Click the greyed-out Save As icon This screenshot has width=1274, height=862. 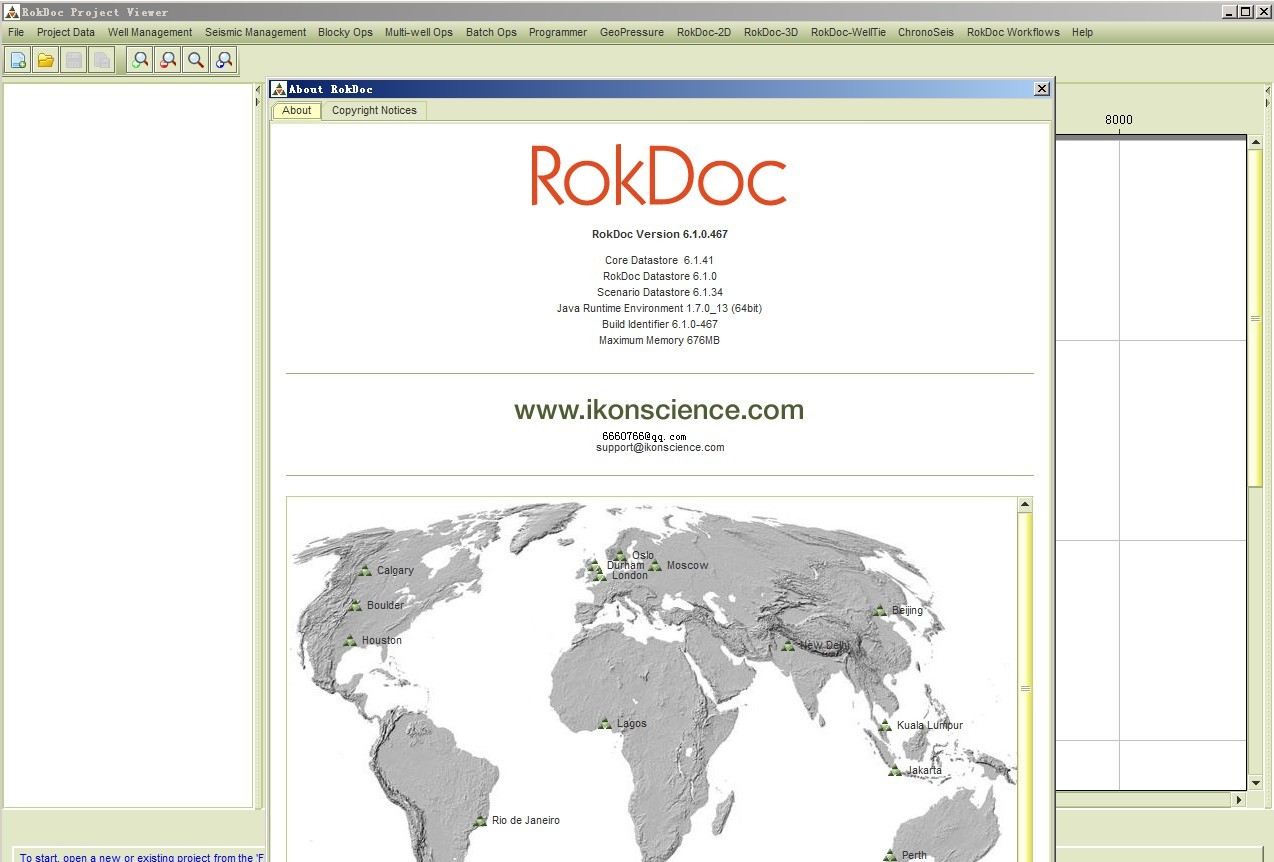[x=102, y=60]
